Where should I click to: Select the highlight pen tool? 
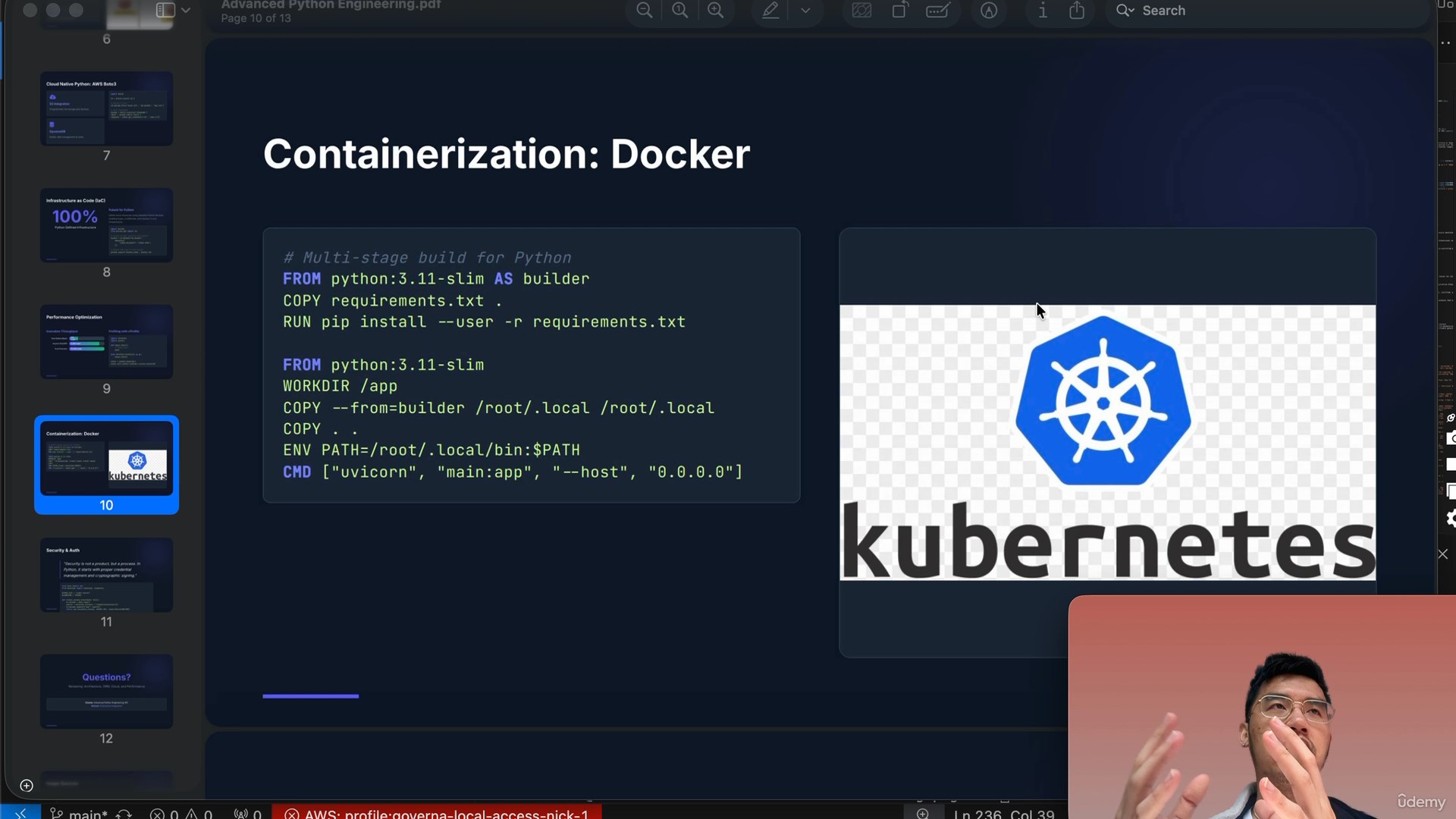click(770, 11)
